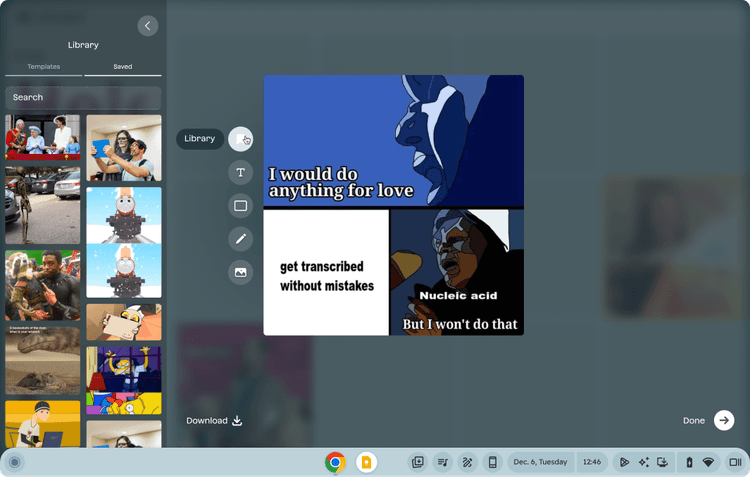
Task: Select the 'Nucleic acid' label
Action: pos(458,296)
